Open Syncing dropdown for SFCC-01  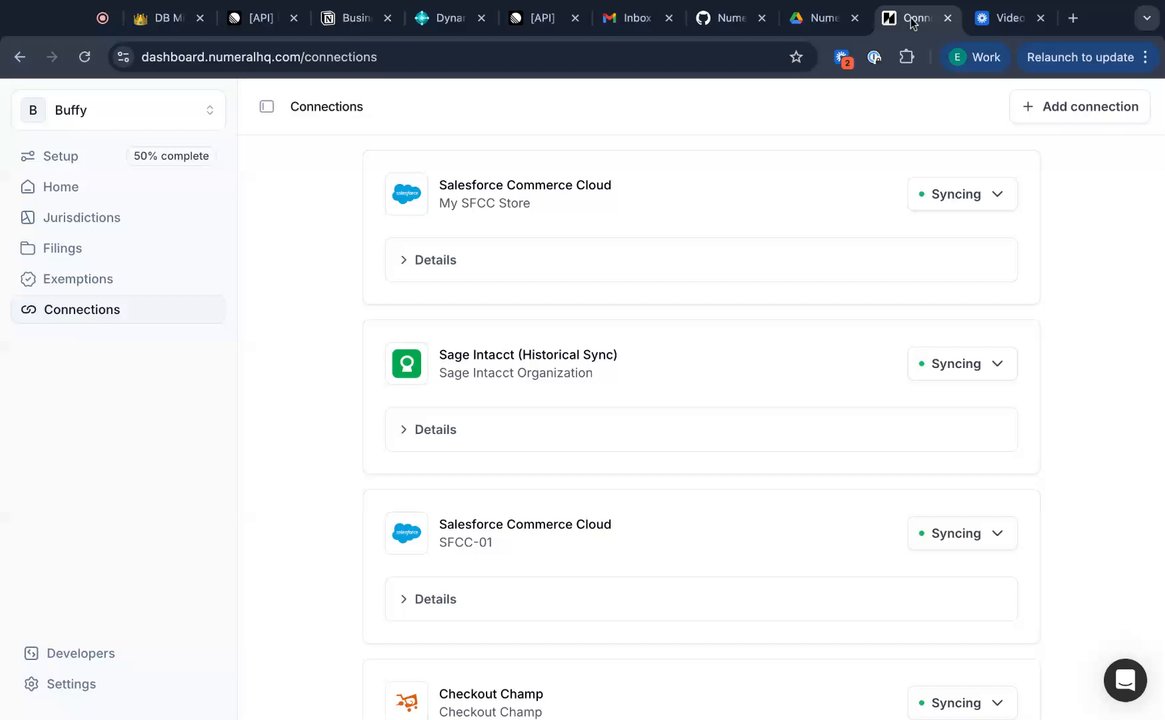pyautogui.click(x=962, y=533)
